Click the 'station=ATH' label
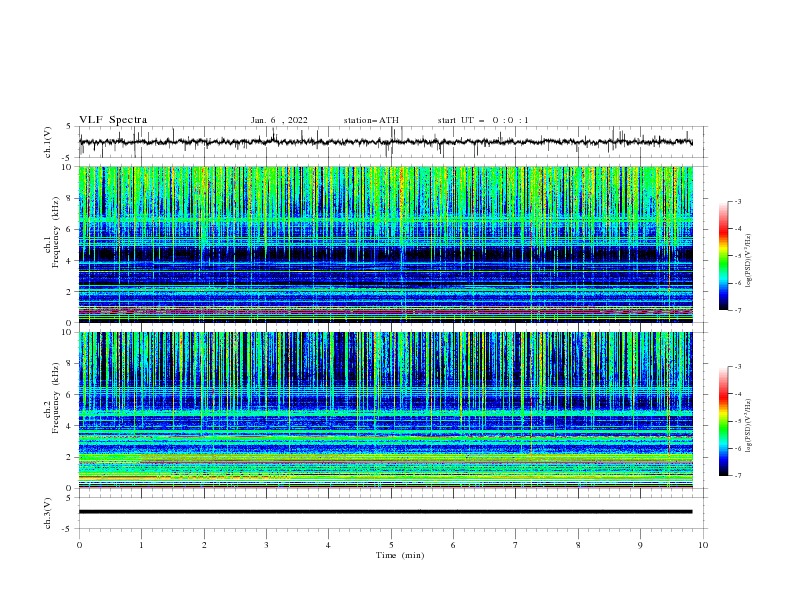This screenshot has width=792, height=612. (371, 120)
